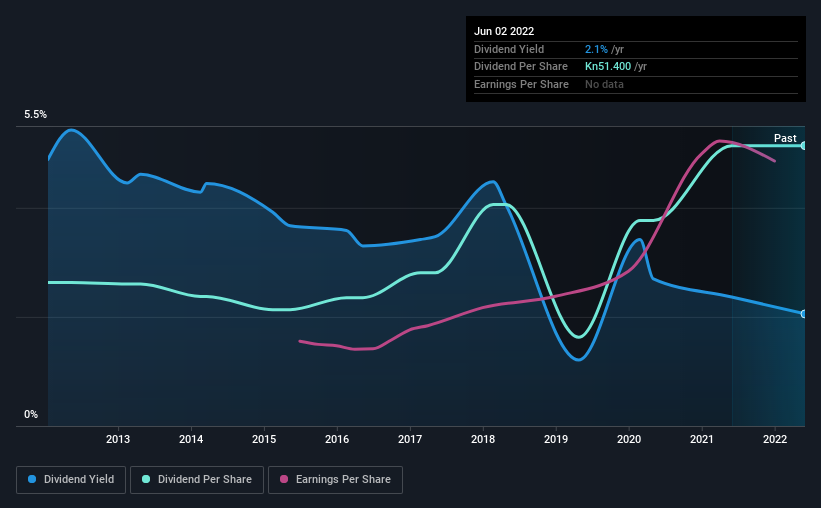Screen dimensions: 821x508
Task: Click the Jun 02 2022 tooltip date
Action: point(504,31)
